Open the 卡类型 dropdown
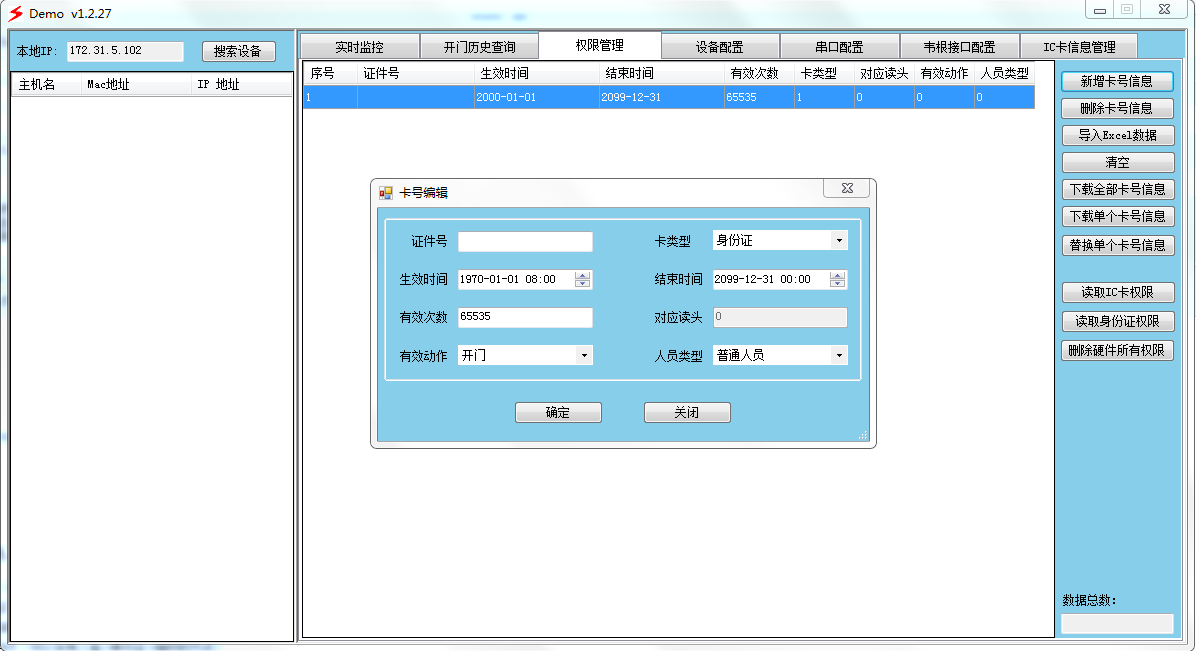The image size is (1196, 651). click(838, 241)
